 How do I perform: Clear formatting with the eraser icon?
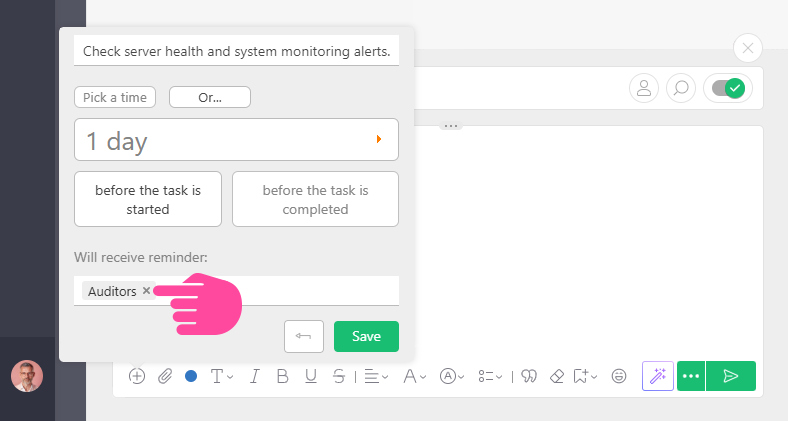(x=558, y=376)
